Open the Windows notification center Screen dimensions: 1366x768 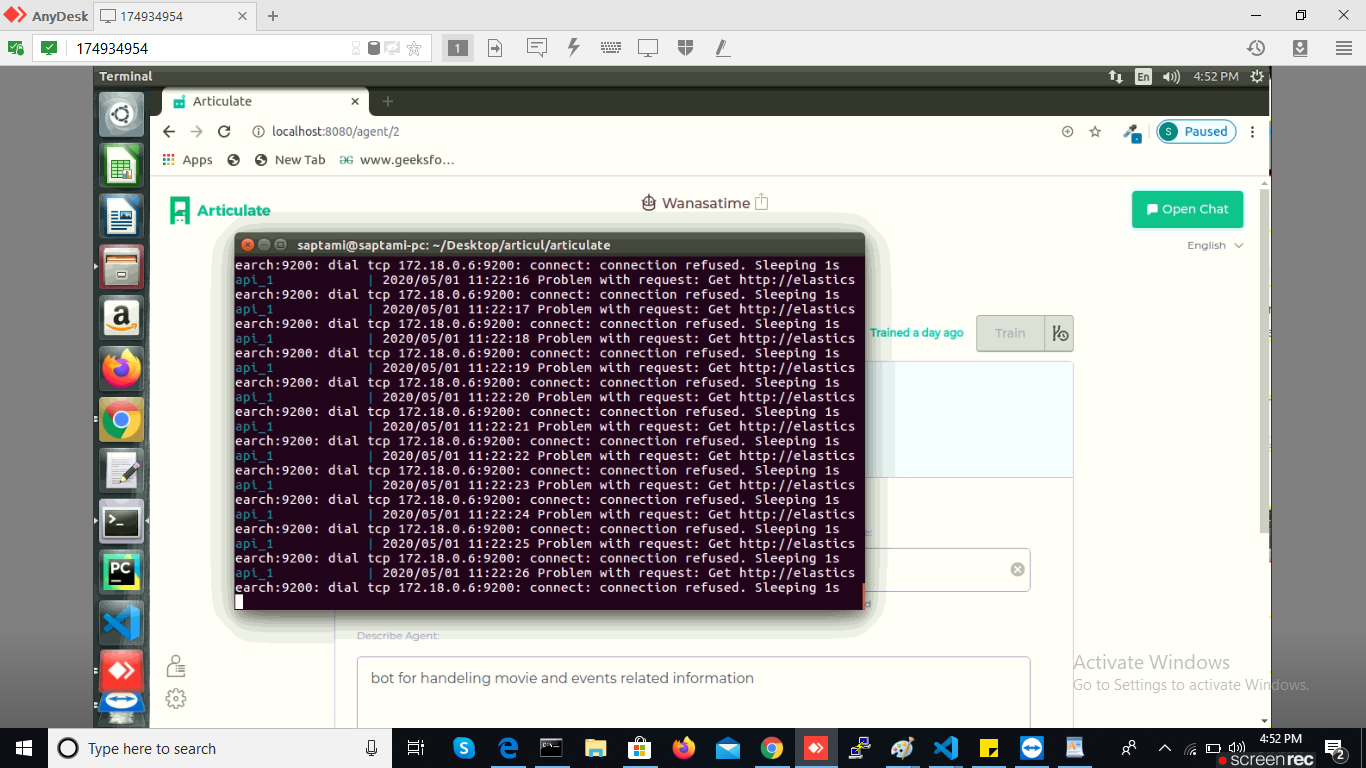click(1334, 748)
